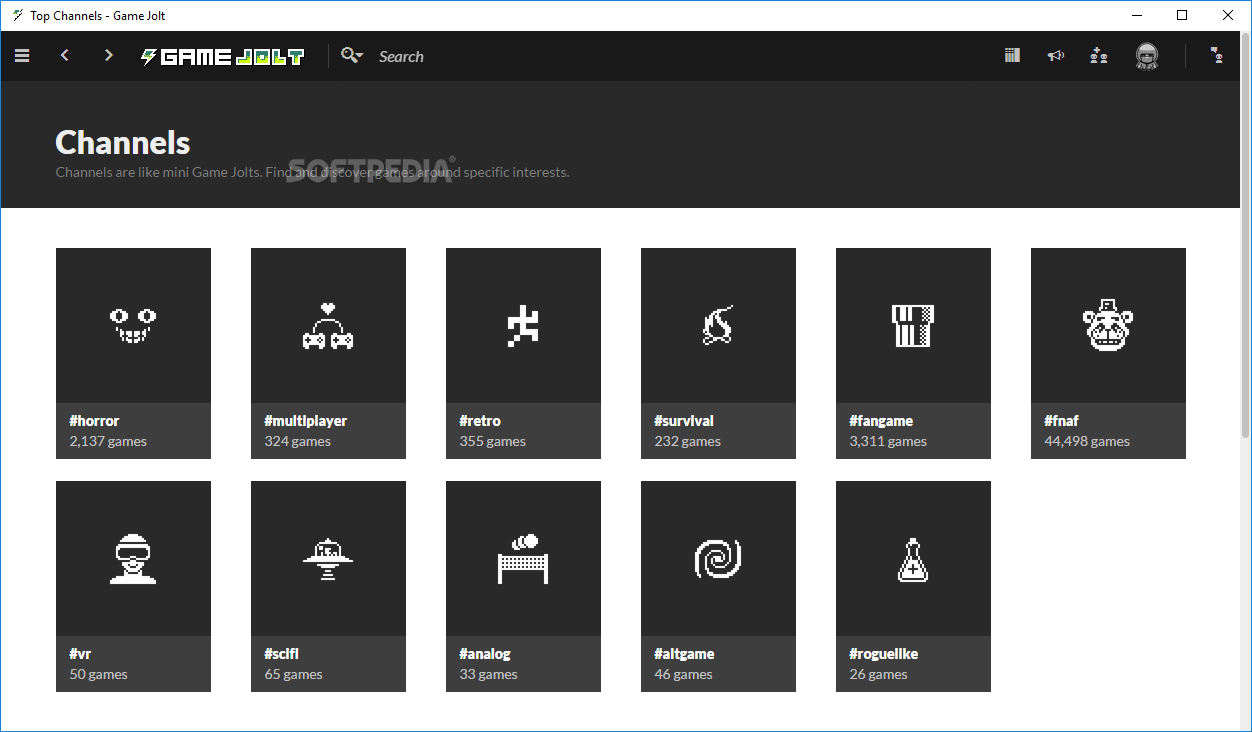Open the analog volleyball net icon
This screenshot has width=1252, height=732.
tap(523, 558)
